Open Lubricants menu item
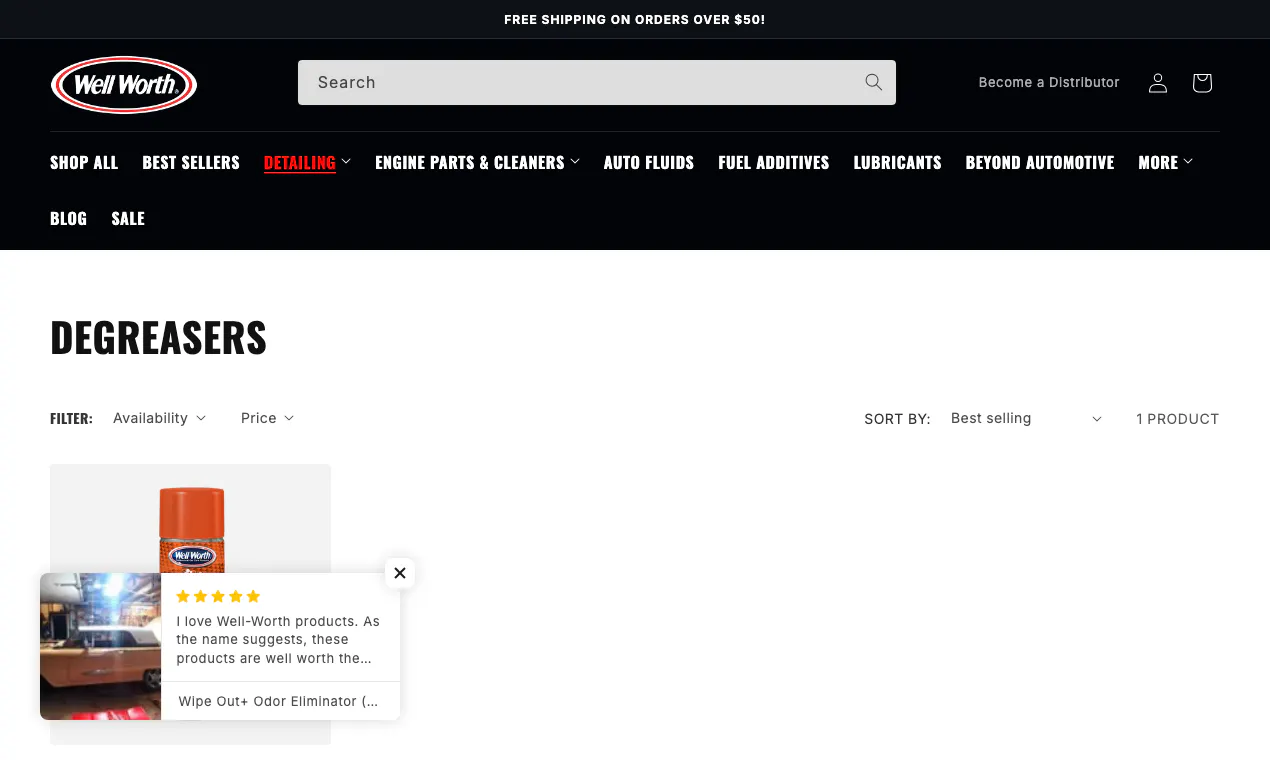The width and height of the screenshot is (1270, 760). pos(897,162)
